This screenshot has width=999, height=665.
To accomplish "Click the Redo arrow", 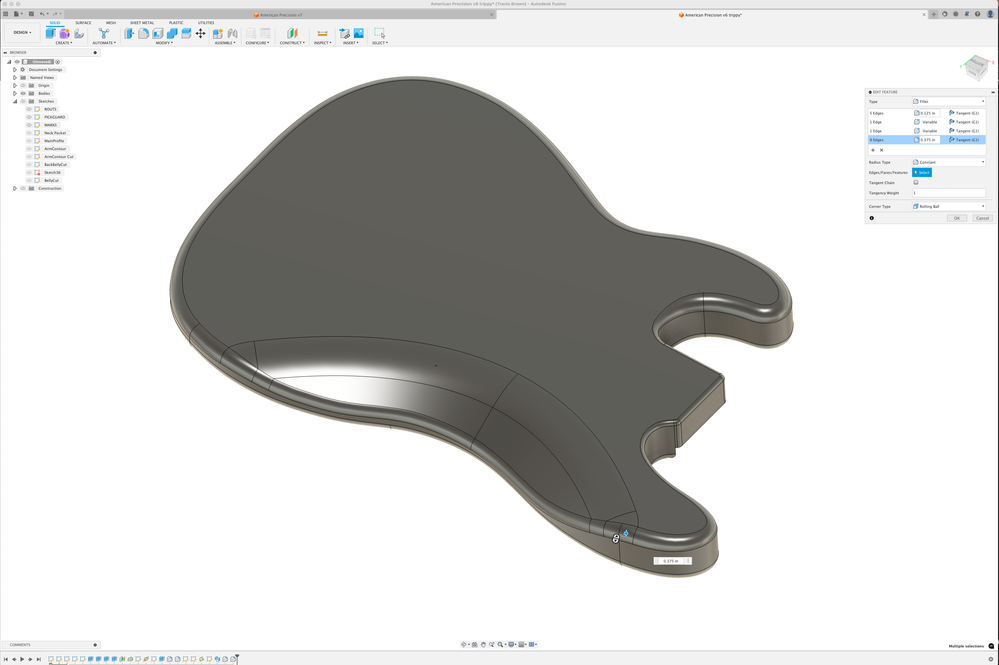I will point(55,13).
